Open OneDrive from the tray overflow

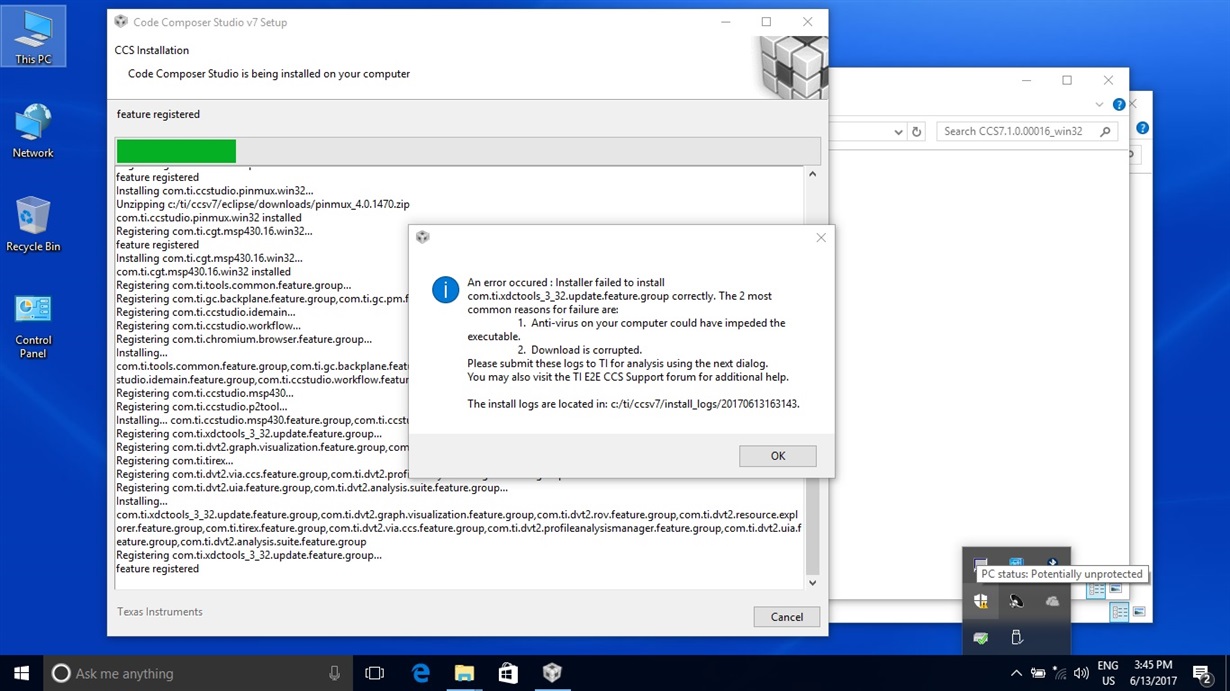(1053, 601)
